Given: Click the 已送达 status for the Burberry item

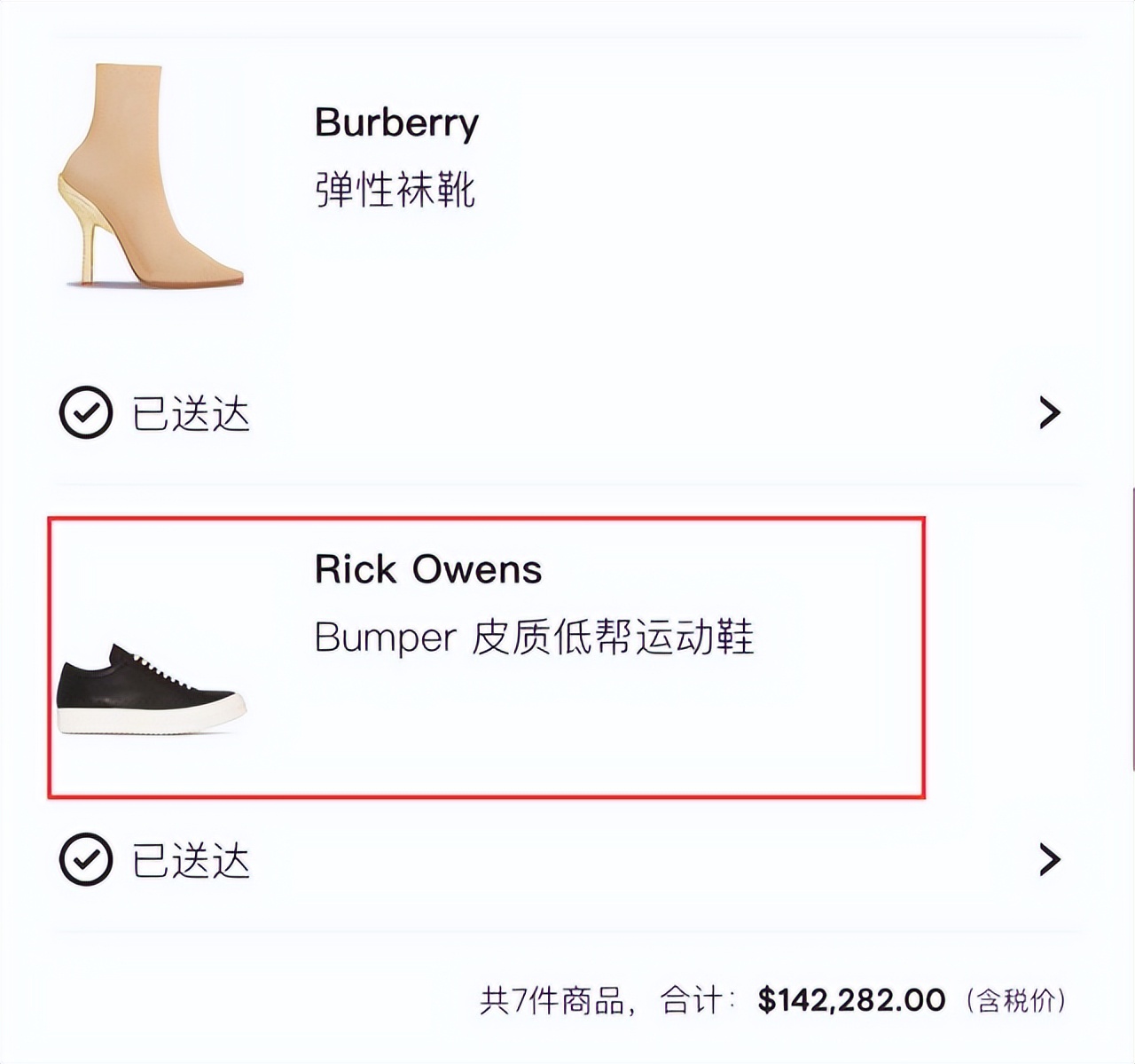Looking at the screenshot, I should (x=193, y=411).
